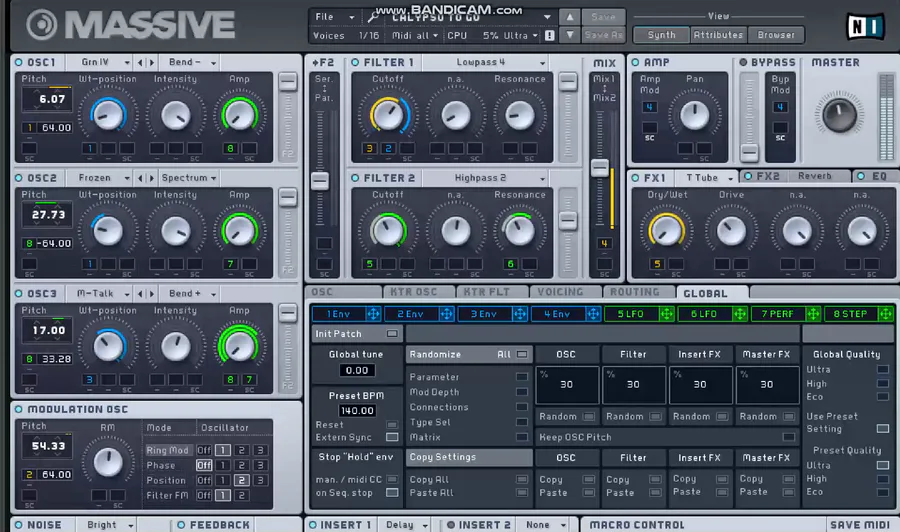The height and width of the screenshot is (532, 900).
Task: Click the Mix1/Mix2 filter mix fader
Action: [x=600, y=168]
